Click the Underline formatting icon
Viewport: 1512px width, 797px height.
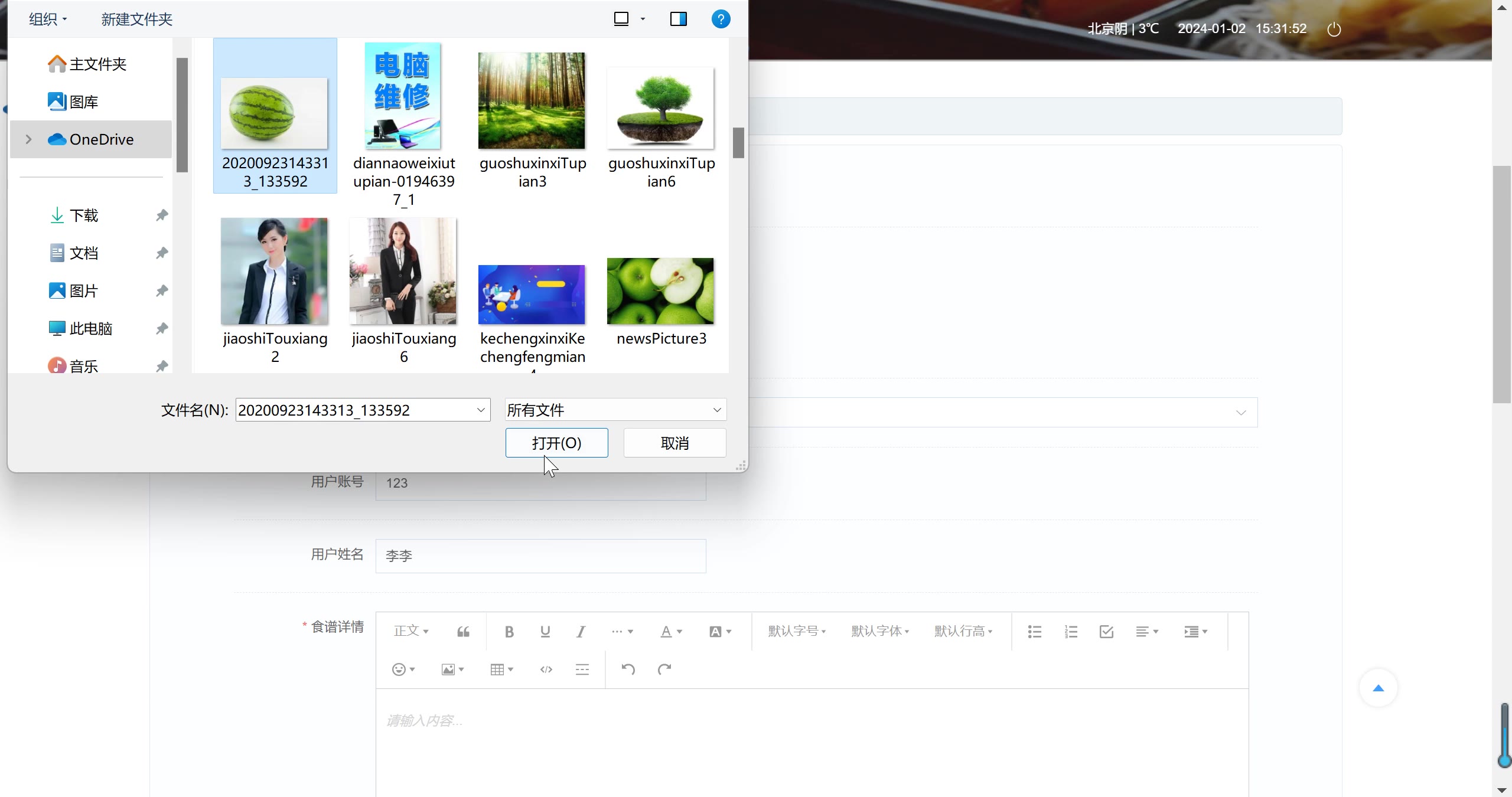pyautogui.click(x=545, y=632)
